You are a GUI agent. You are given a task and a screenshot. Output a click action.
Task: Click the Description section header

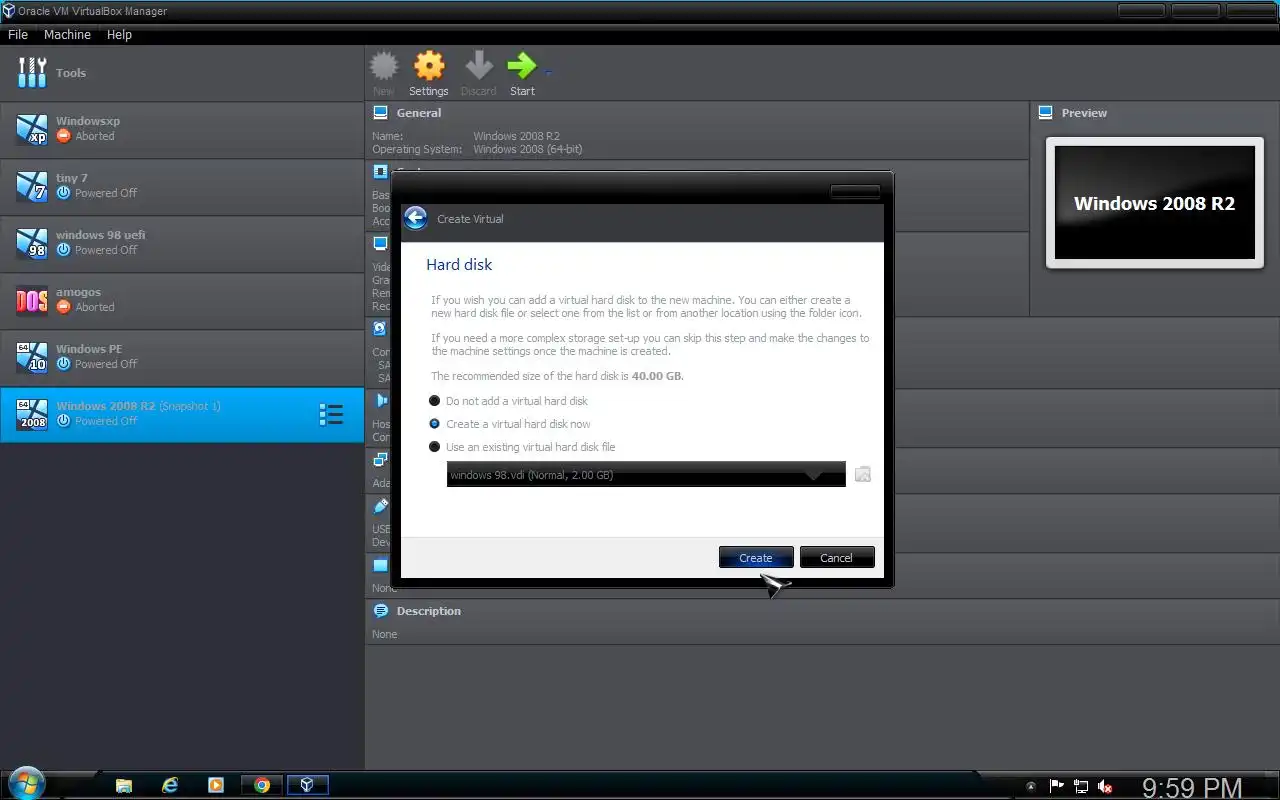(429, 611)
